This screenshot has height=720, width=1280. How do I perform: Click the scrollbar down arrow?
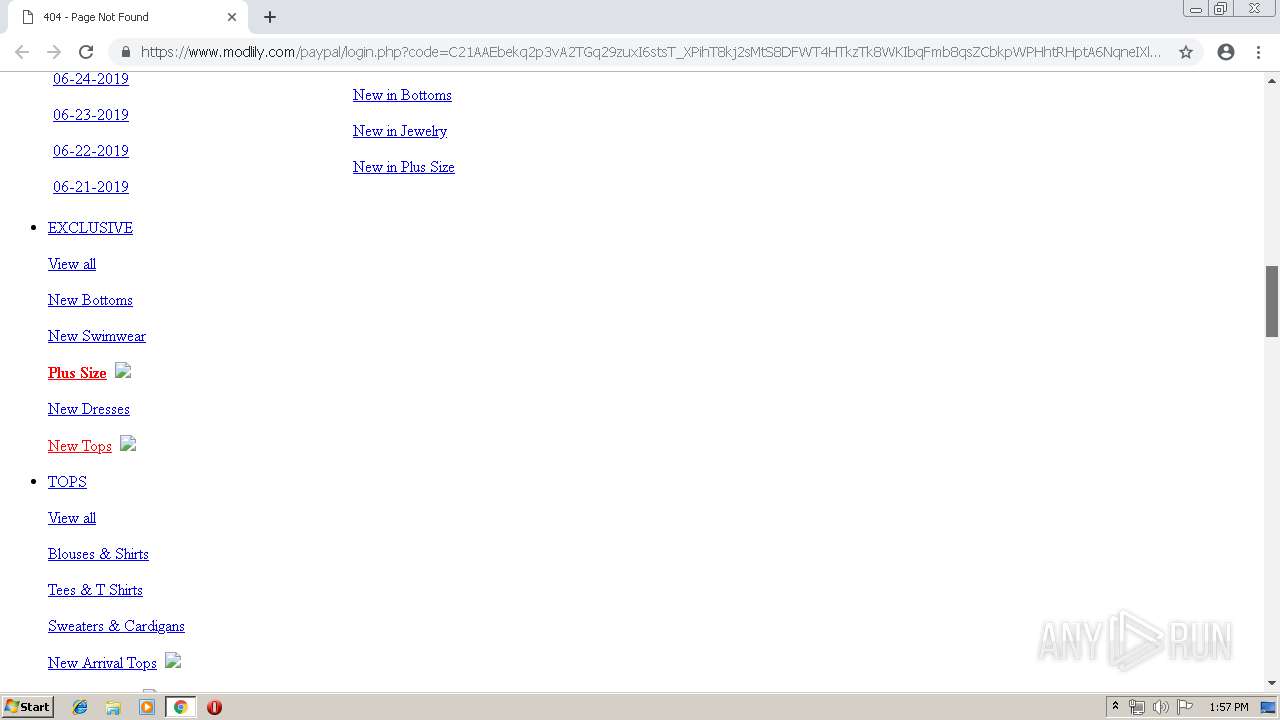[x=1272, y=683]
